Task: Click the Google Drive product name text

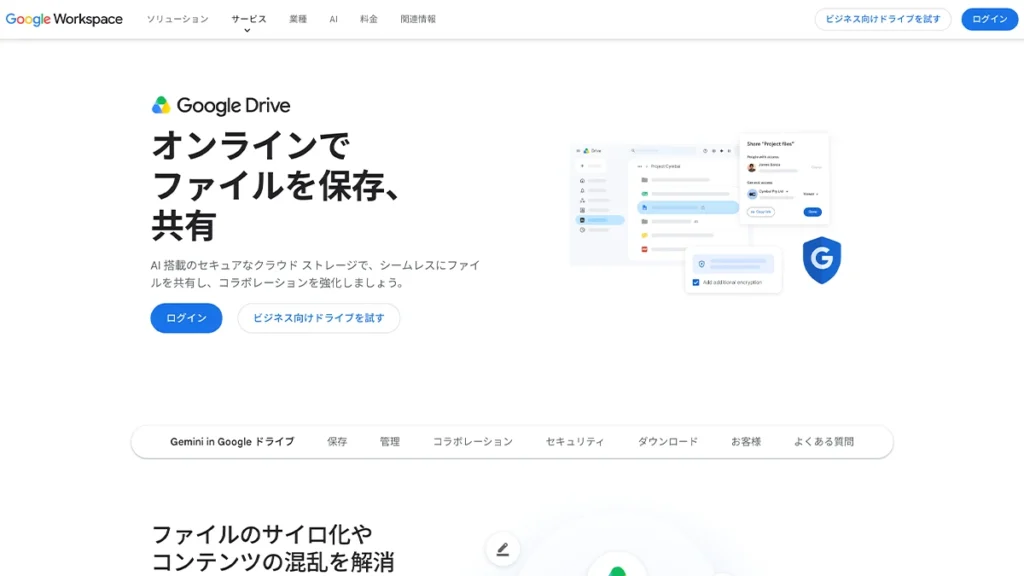Action: [x=233, y=105]
